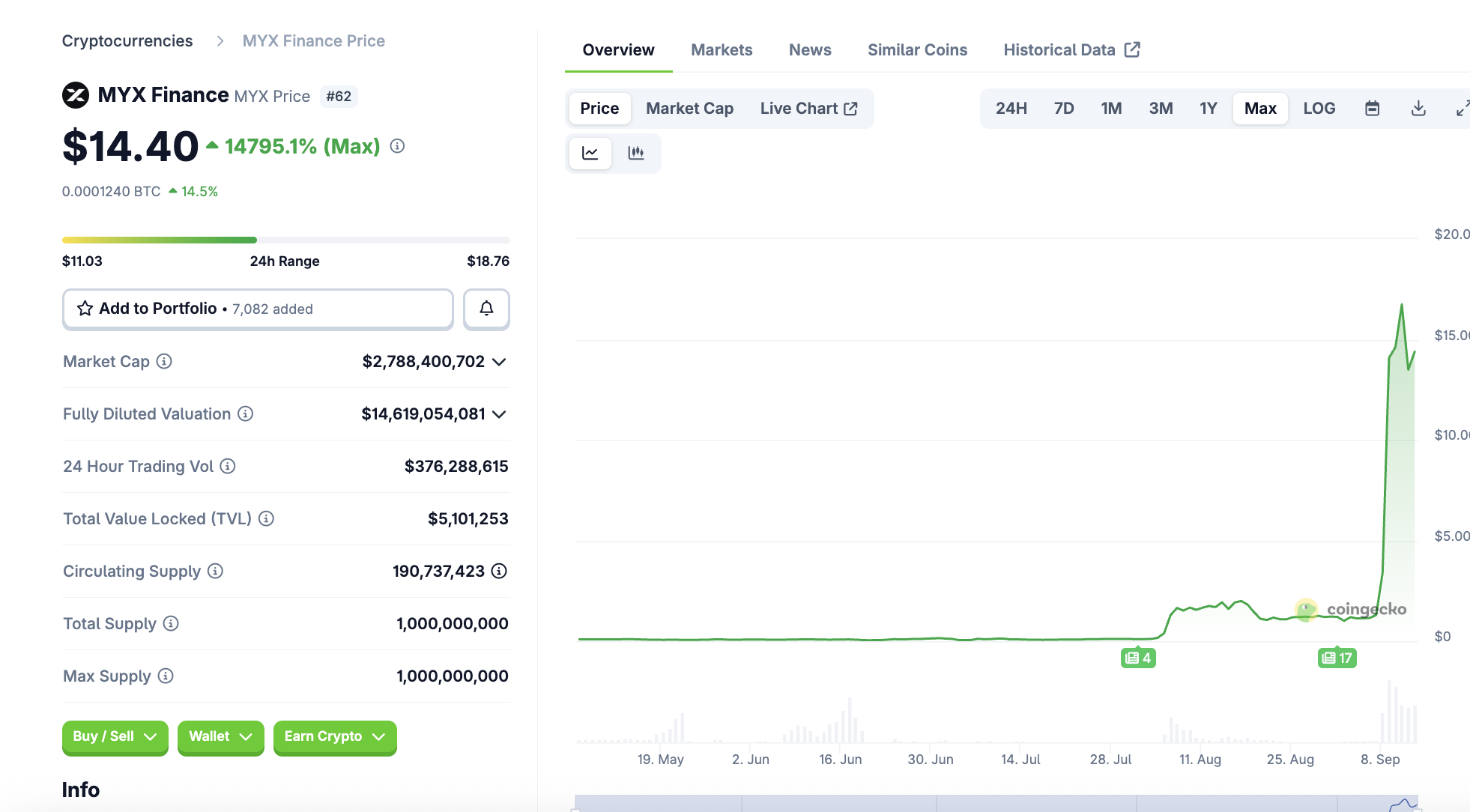Expand Fully Diluted Valuation details
The image size is (1470, 812).
(499, 414)
